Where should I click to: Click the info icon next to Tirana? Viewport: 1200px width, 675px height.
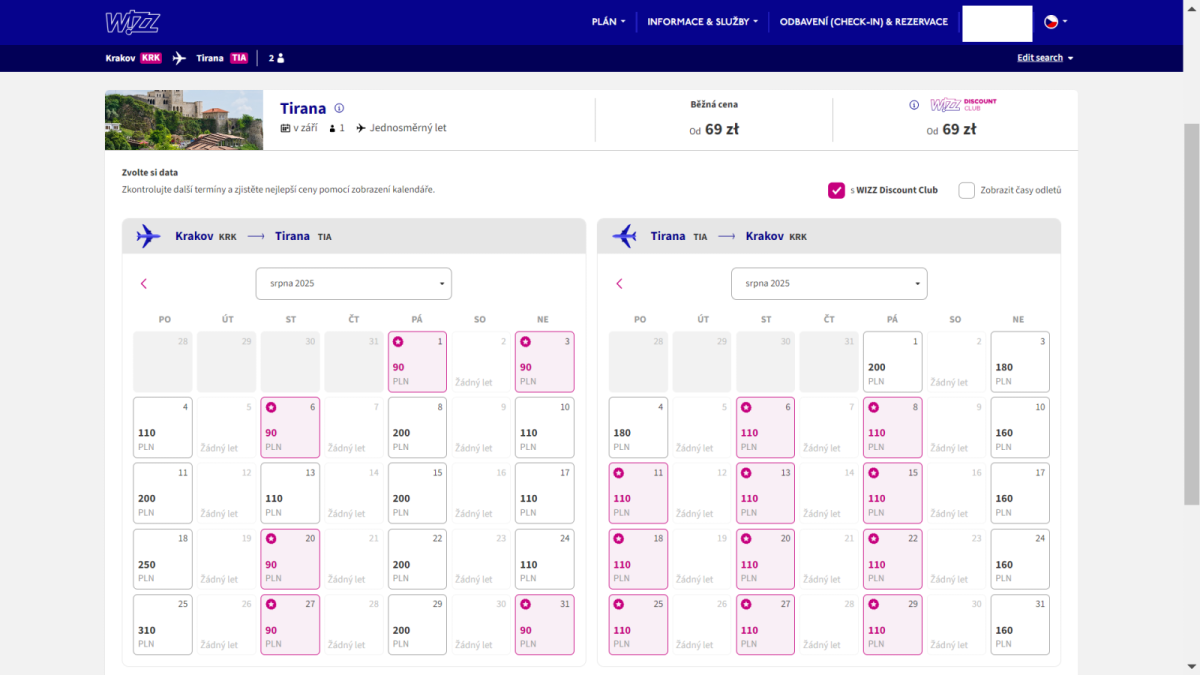[339, 108]
